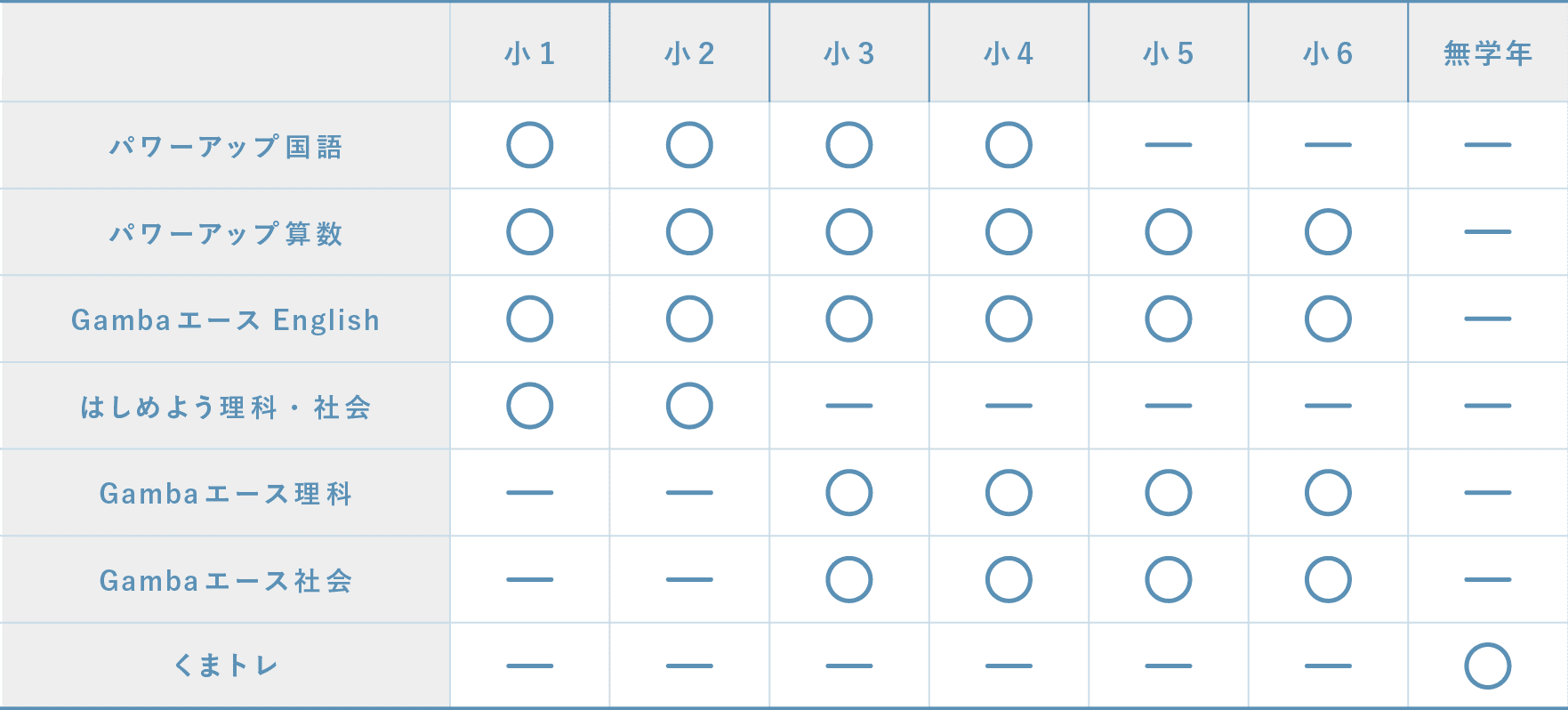Click the くまトレ row label
Screen dimensions: 1568x710
[226, 666]
